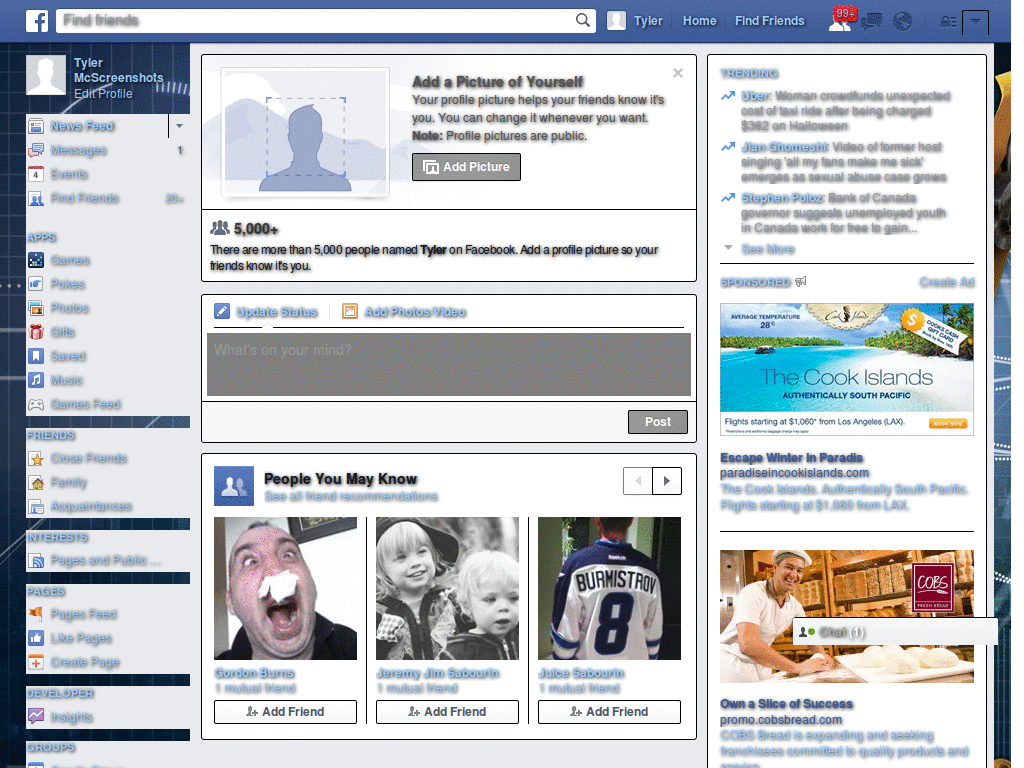Open privacy shortcuts icon in top bar
Screen dimensions: 1024x768
coord(948,22)
